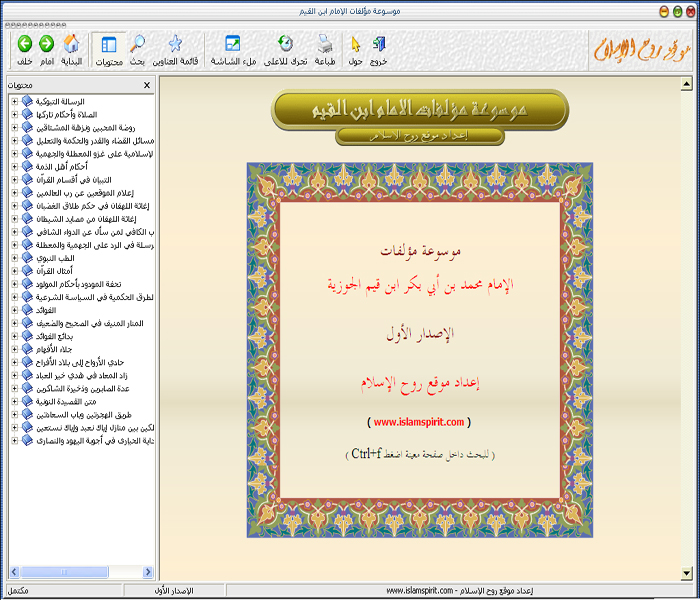Click the Back (خلف) arrow icon
This screenshot has height=600, width=700.
point(23,44)
